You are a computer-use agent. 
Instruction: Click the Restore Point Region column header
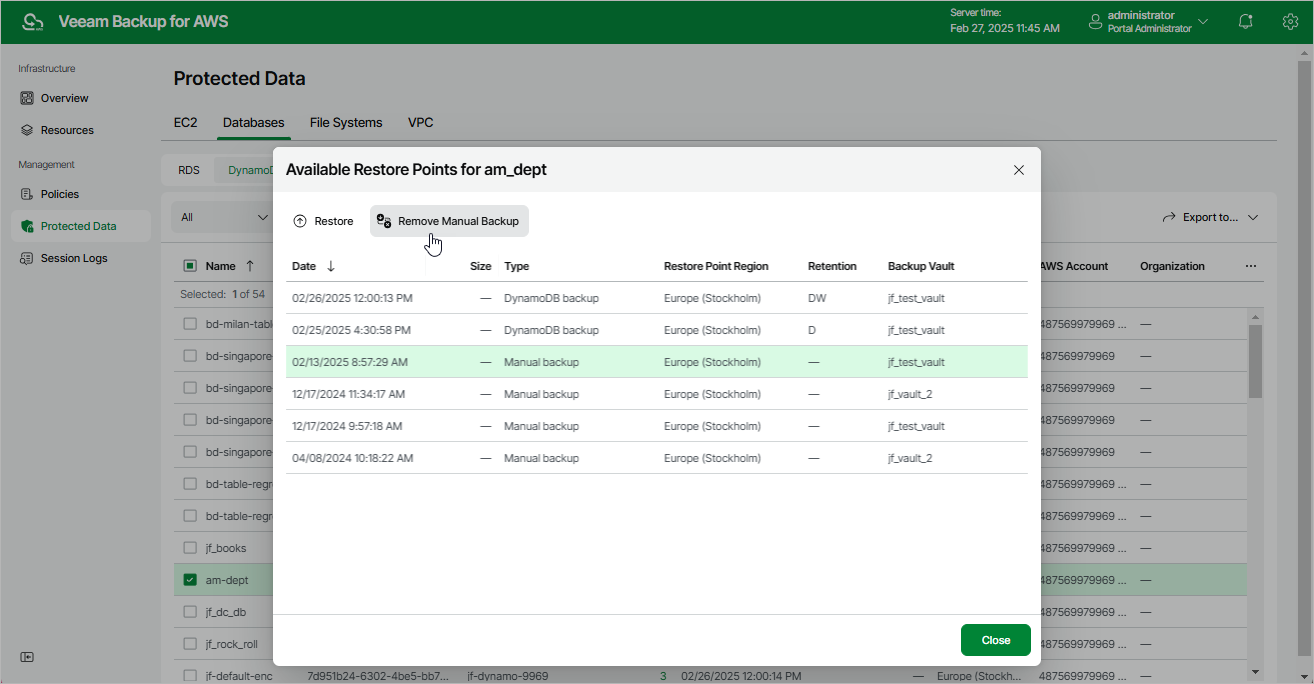(x=716, y=266)
